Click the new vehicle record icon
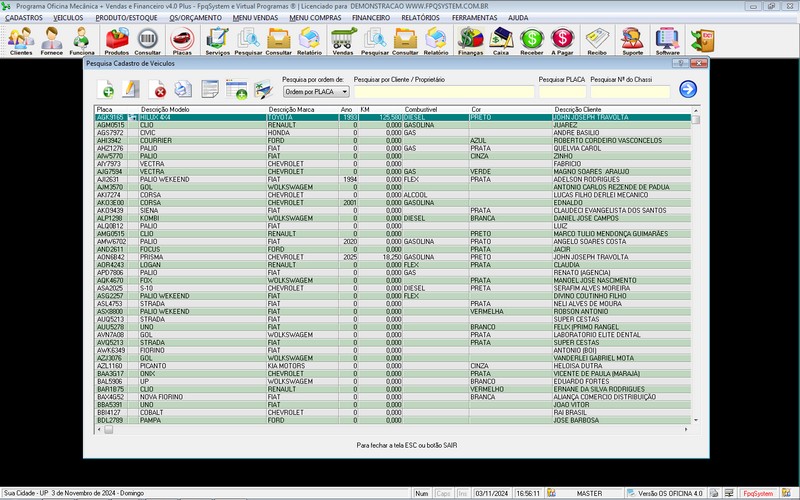800x500 pixels. [107, 91]
